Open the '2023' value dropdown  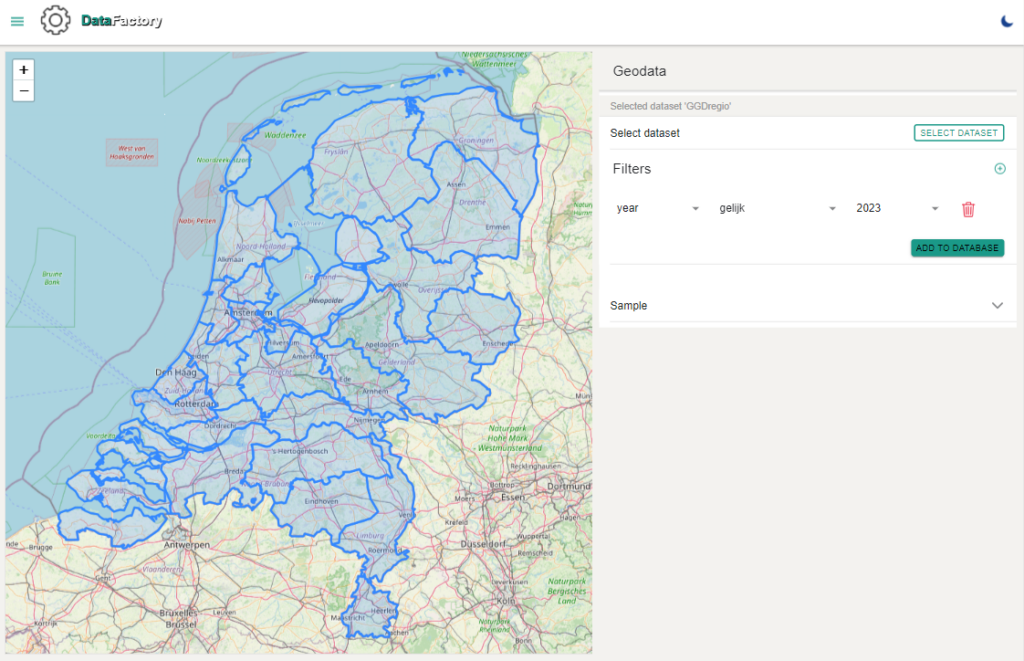click(x=897, y=208)
